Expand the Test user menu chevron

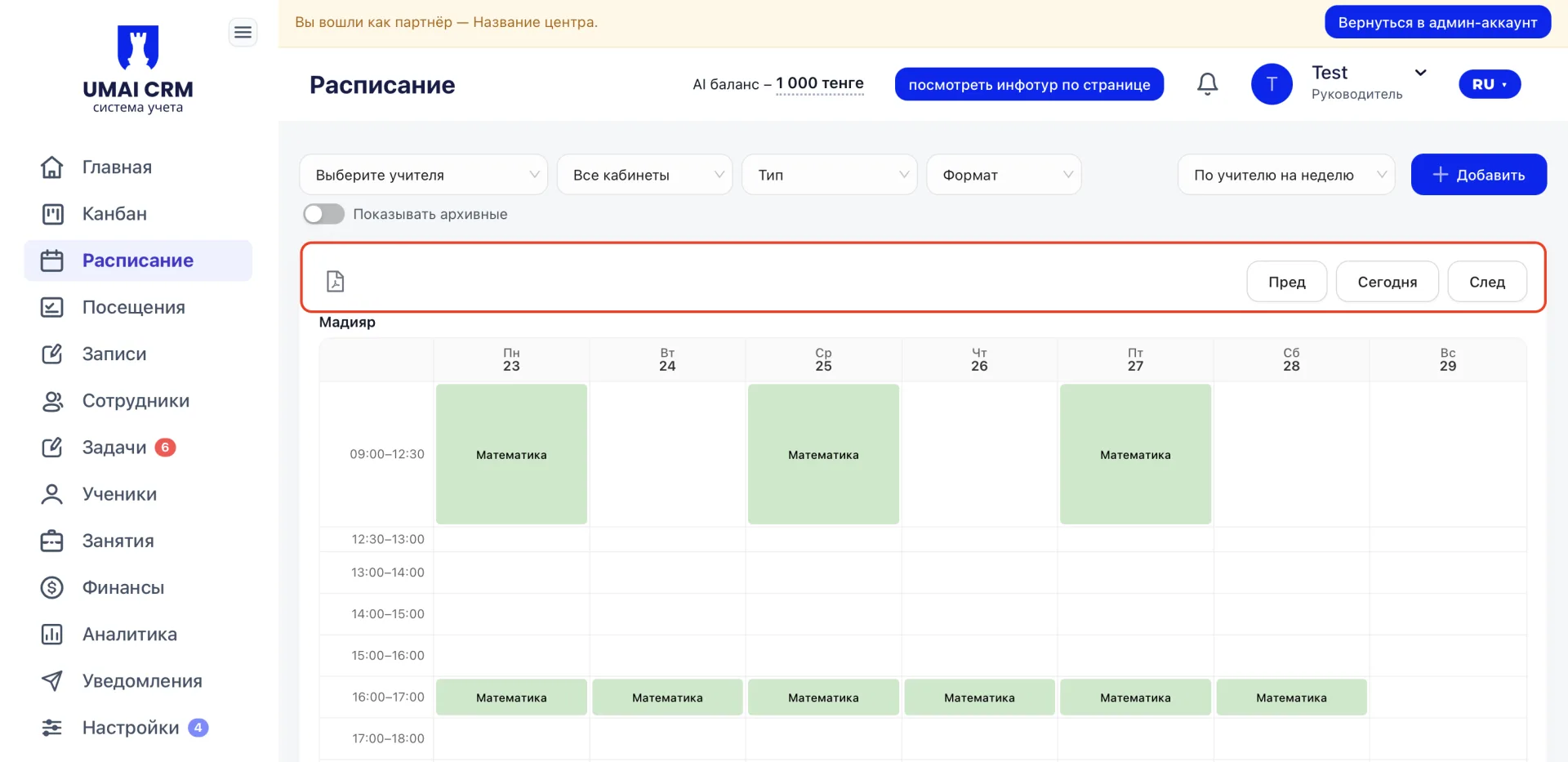pyautogui.click(x=1421, y=73)
